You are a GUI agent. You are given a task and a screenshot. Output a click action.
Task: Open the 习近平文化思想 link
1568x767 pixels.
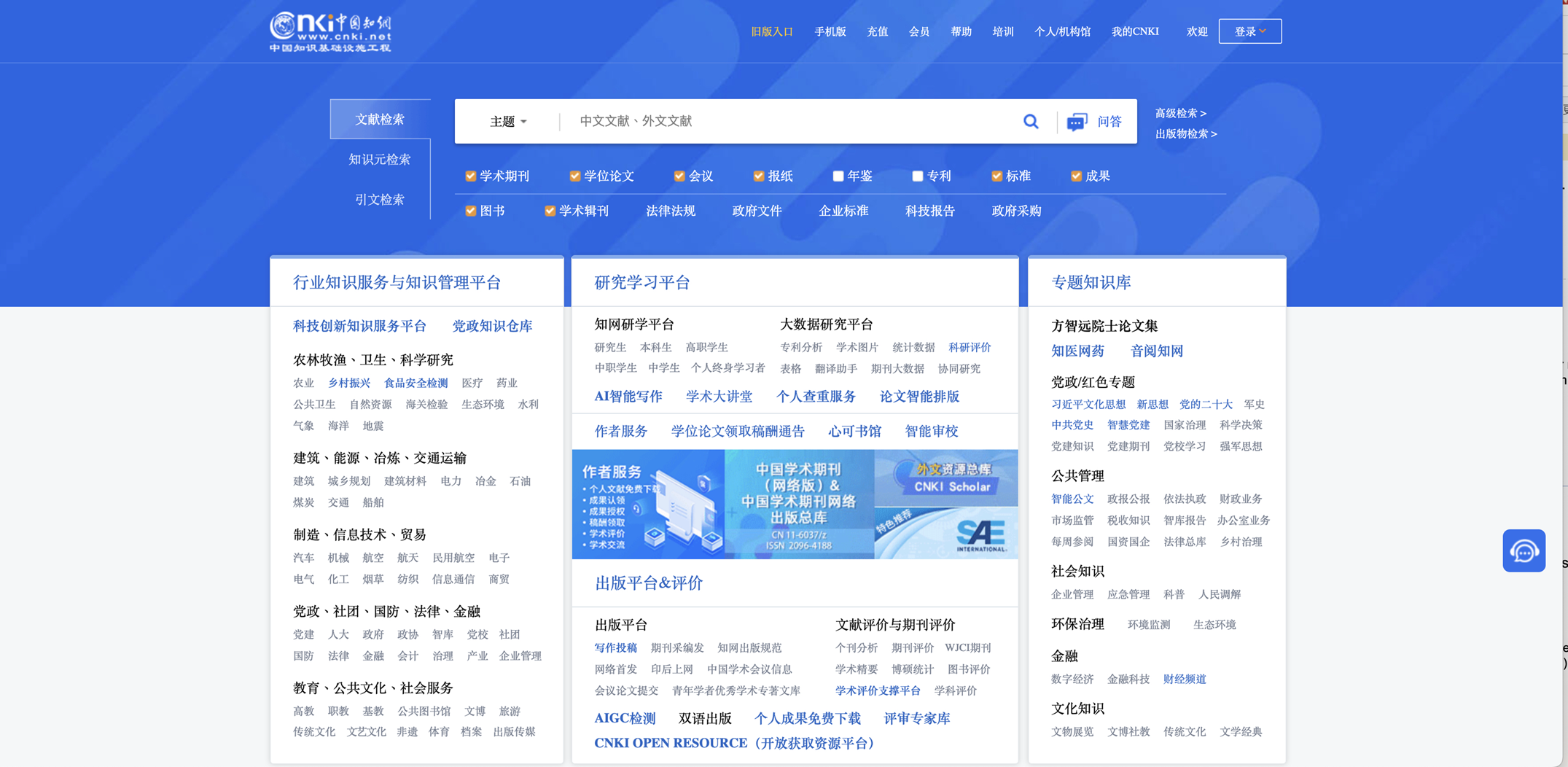click(1088, 405)
